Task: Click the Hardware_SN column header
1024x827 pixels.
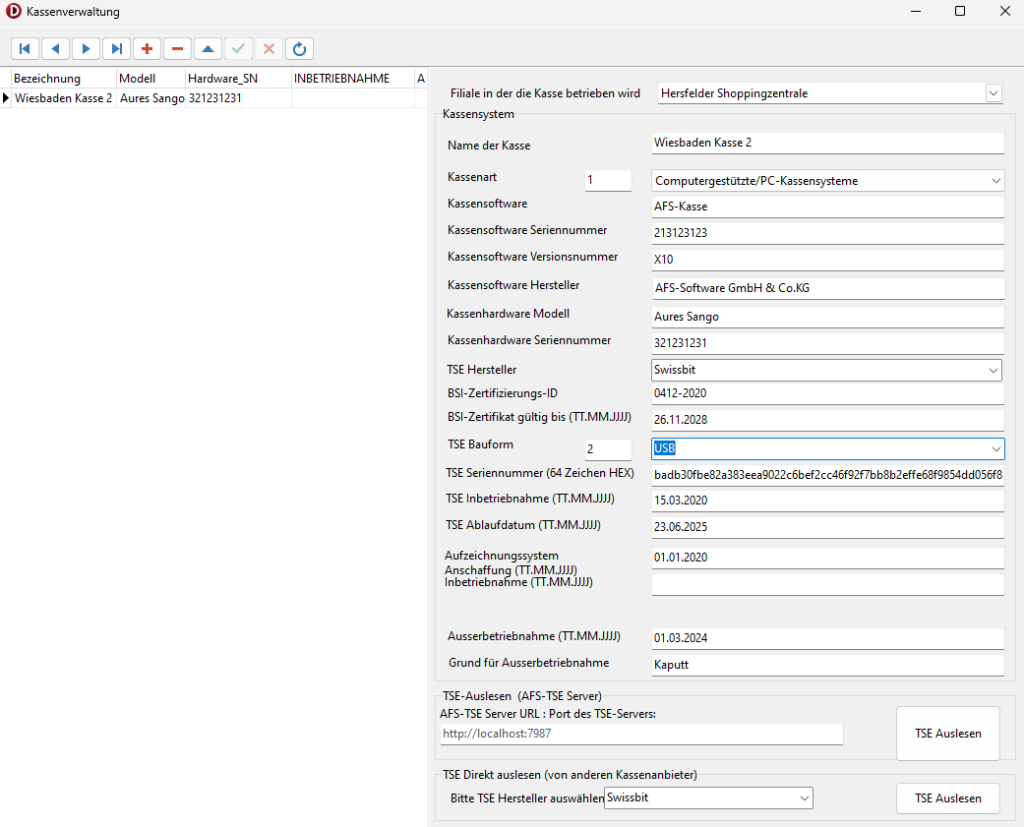Action: point(238,78)
